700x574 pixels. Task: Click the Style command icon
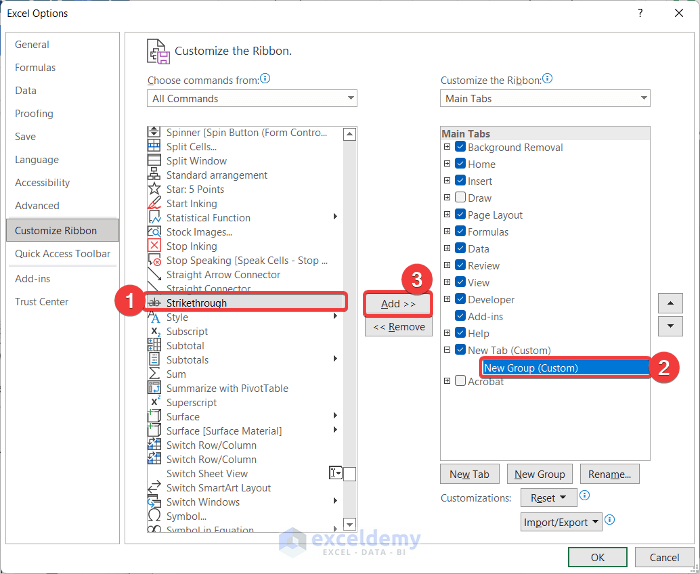154,317
